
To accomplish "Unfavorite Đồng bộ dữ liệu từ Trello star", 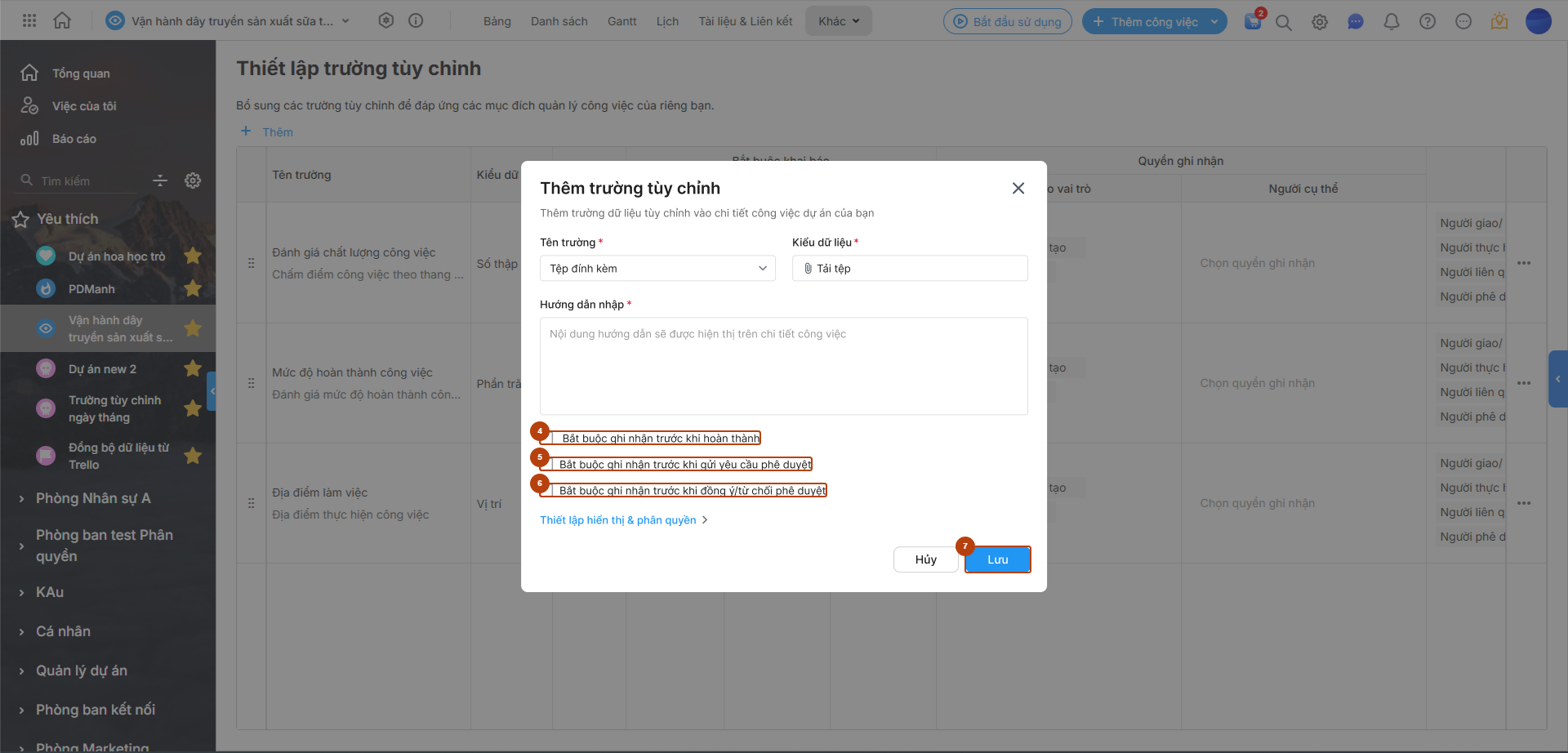I will point(193,456).
